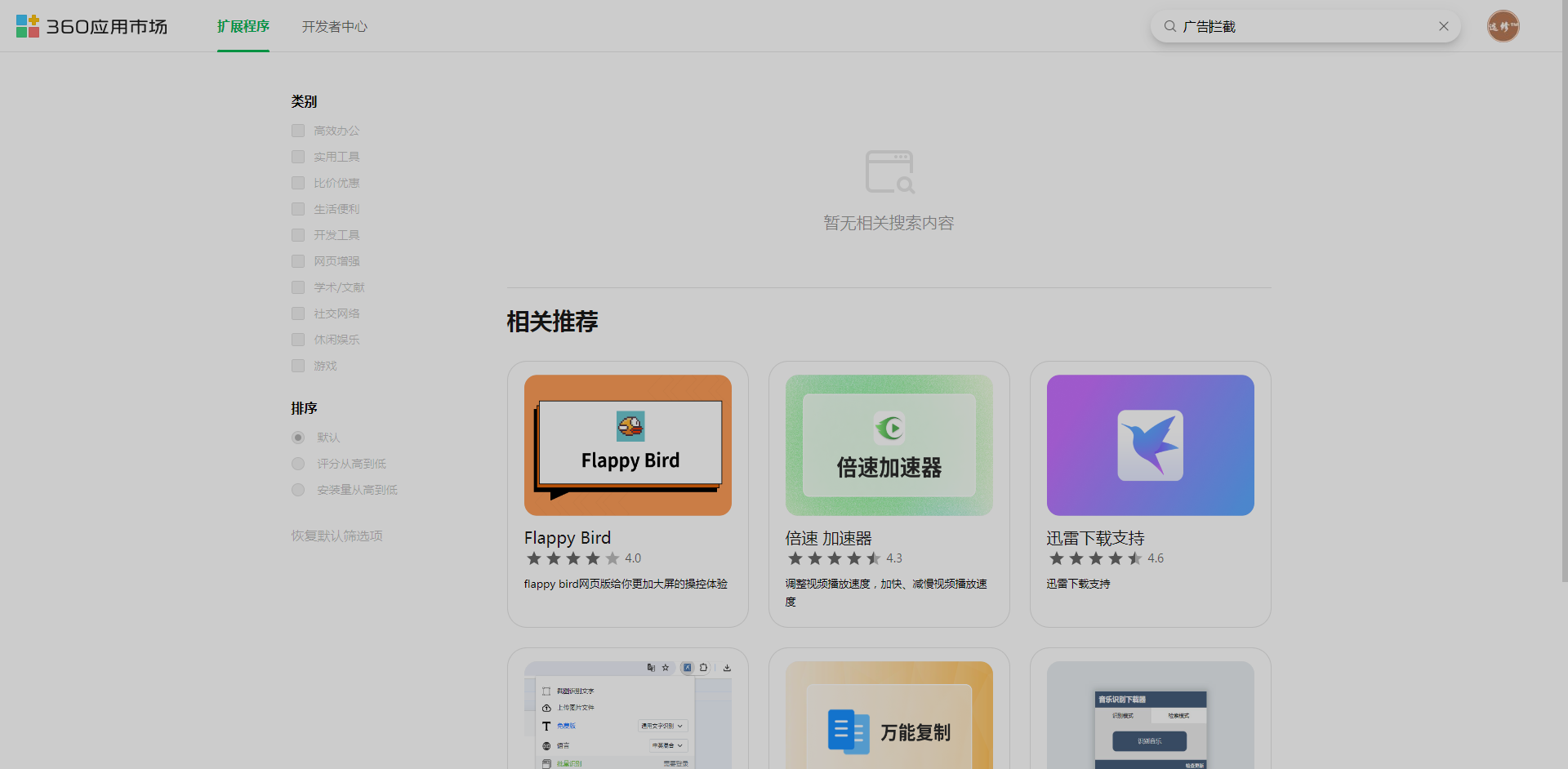Click the 360应用市场 logo icon
The image size is (1568, 769).
coord(28,26)
